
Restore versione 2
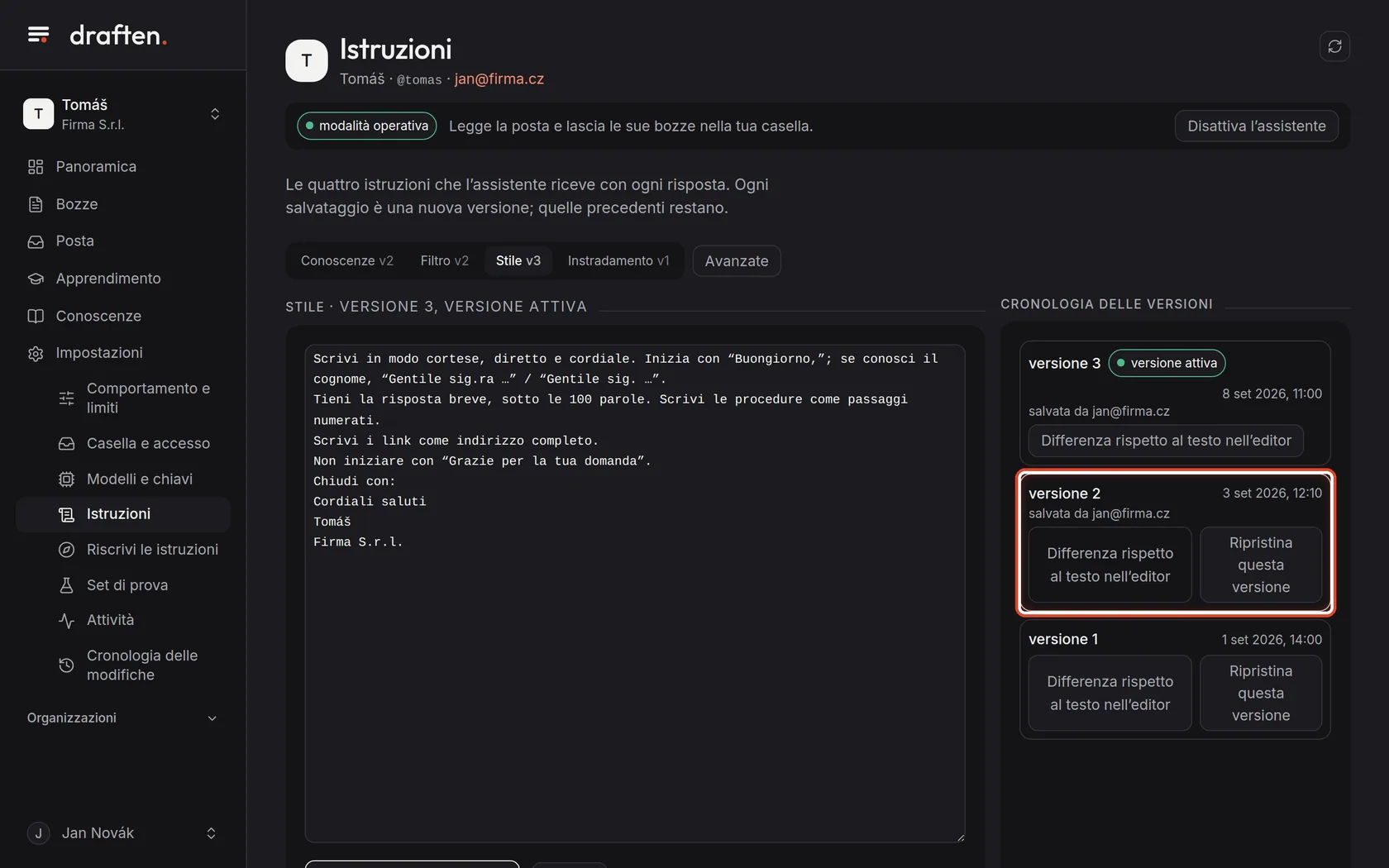1261,565
